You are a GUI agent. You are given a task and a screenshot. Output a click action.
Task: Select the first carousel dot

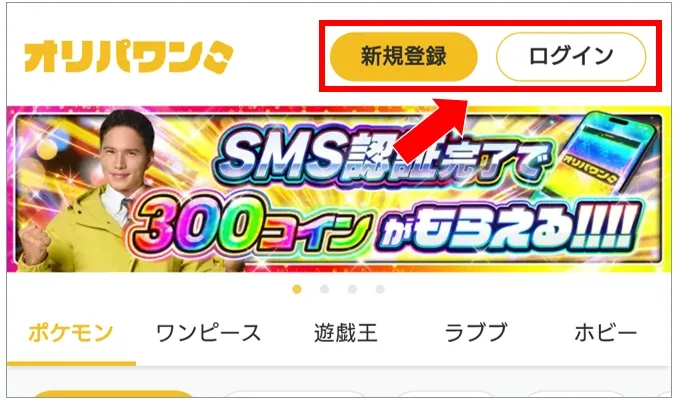(297, 289)
